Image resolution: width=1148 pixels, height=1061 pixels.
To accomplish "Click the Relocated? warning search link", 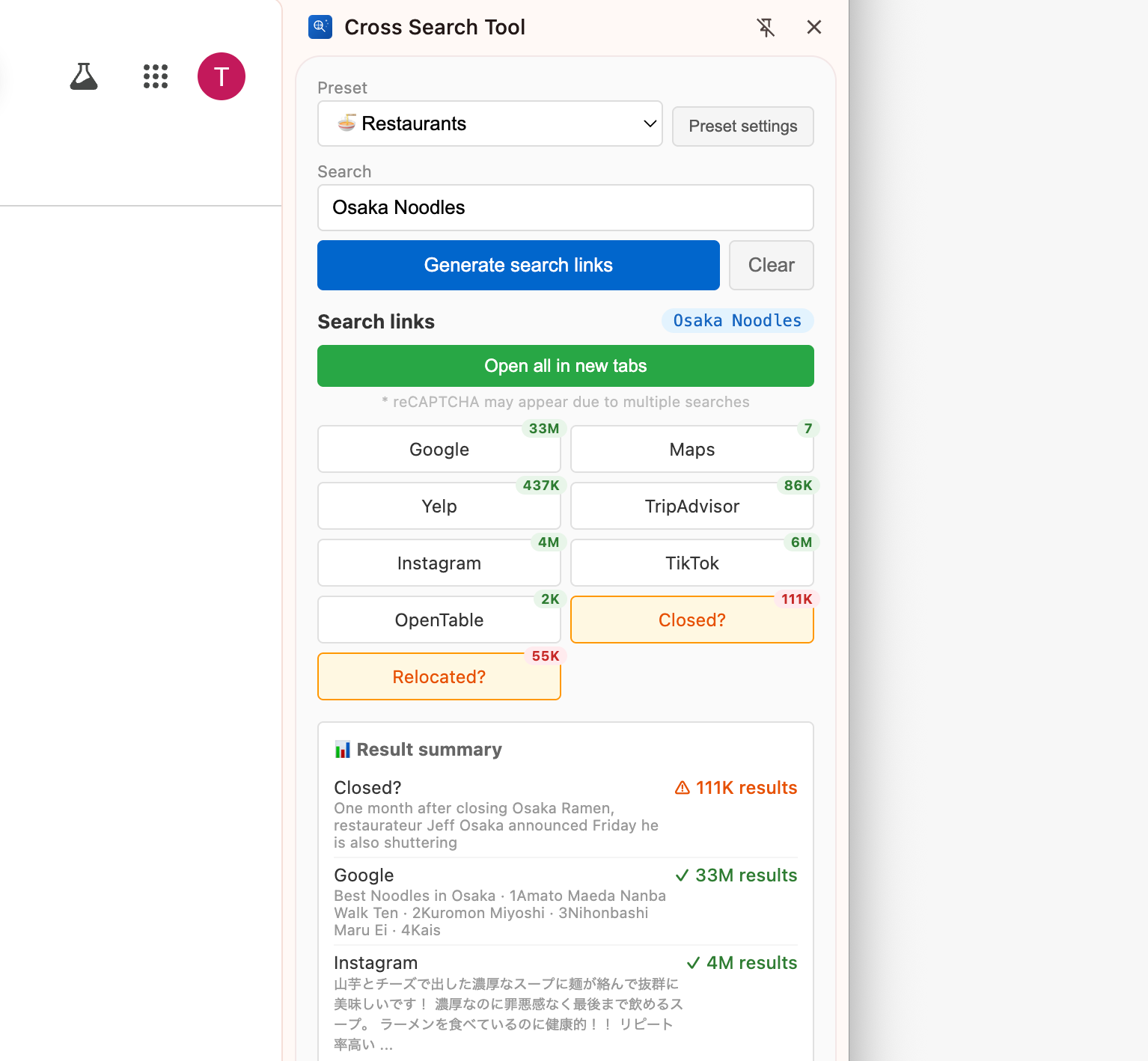I will 439,677.
